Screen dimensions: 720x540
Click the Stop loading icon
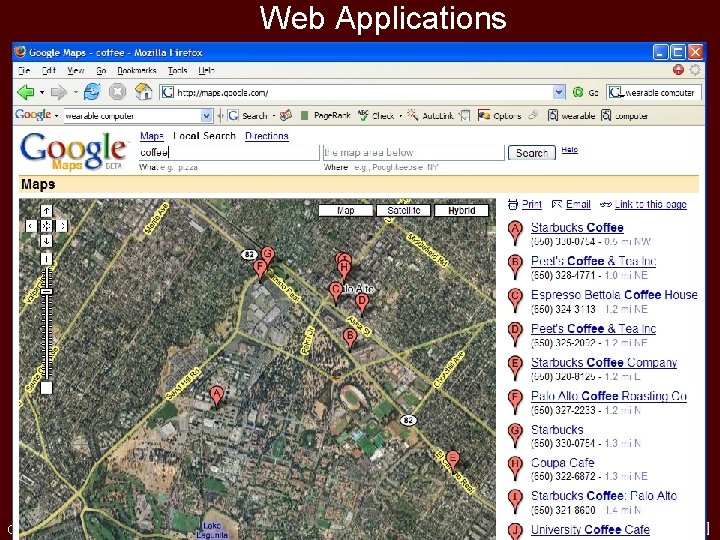(x=118, y=92)
